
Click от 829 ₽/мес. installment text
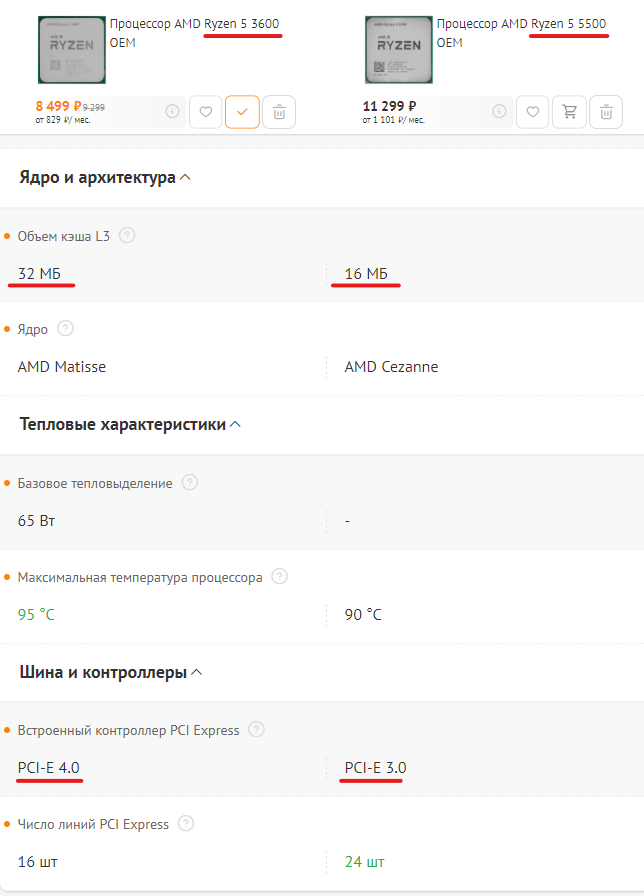(63, 120)
